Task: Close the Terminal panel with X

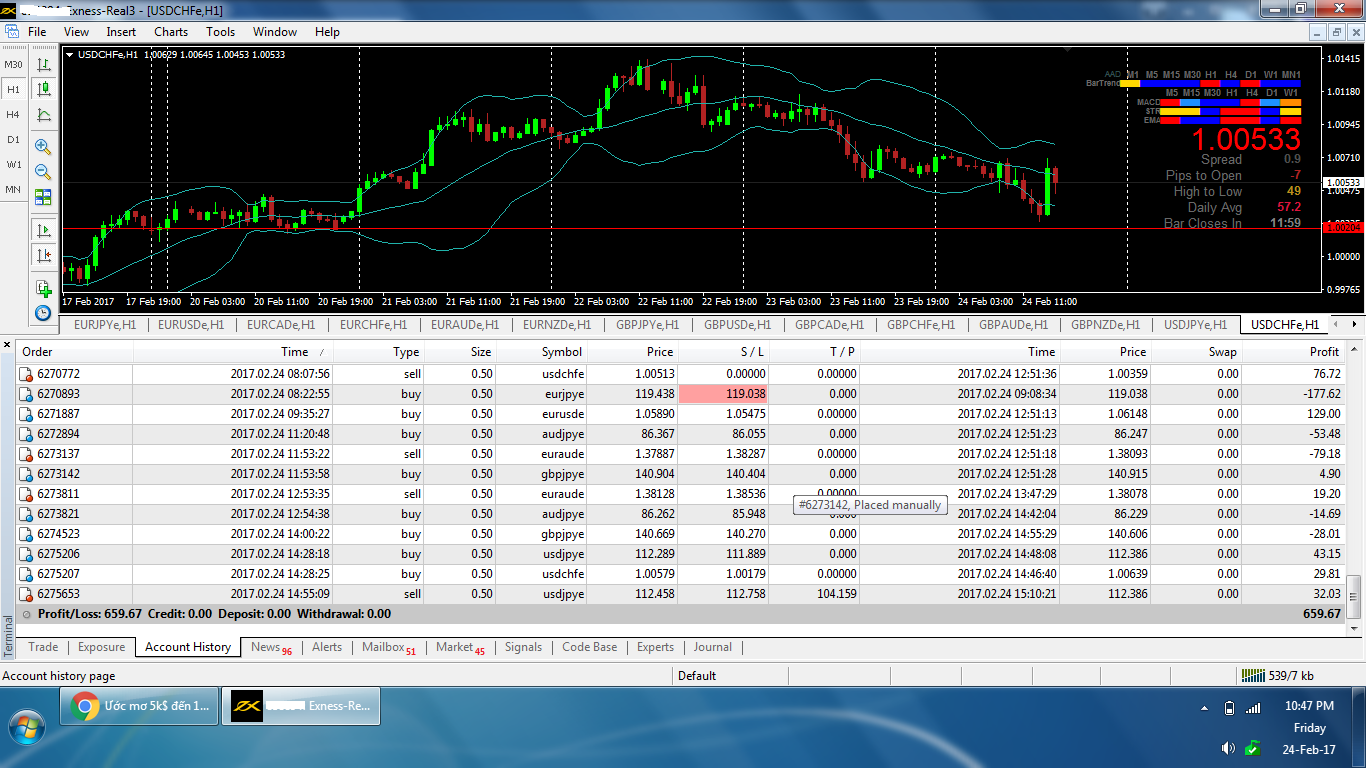Action: (x=8, y=345)
